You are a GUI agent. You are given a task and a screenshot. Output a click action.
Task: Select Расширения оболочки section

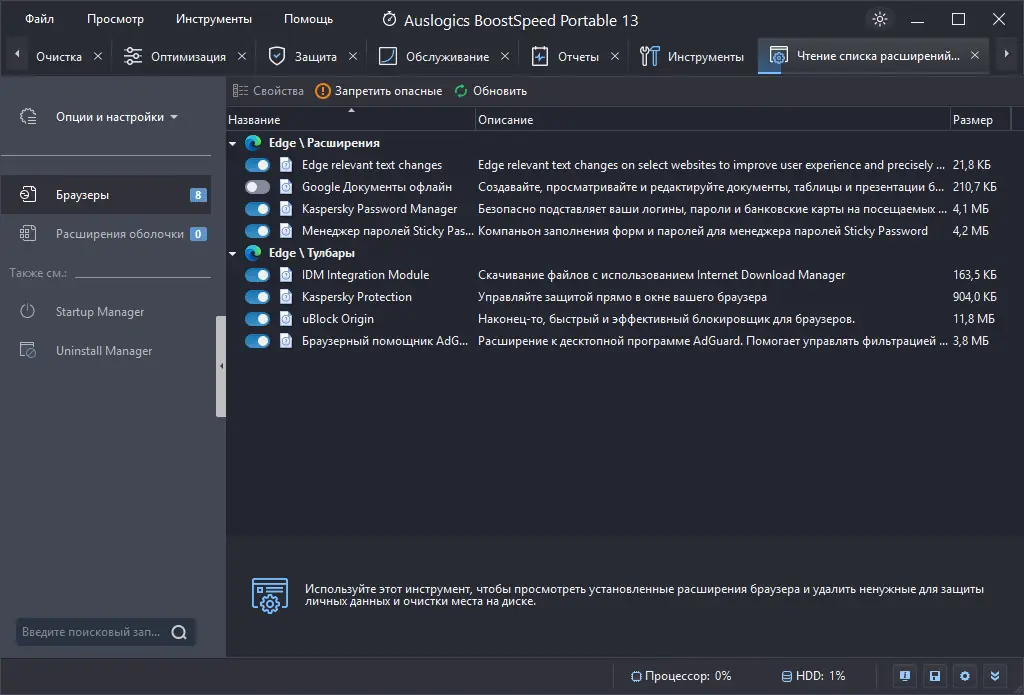click(106, 233)
